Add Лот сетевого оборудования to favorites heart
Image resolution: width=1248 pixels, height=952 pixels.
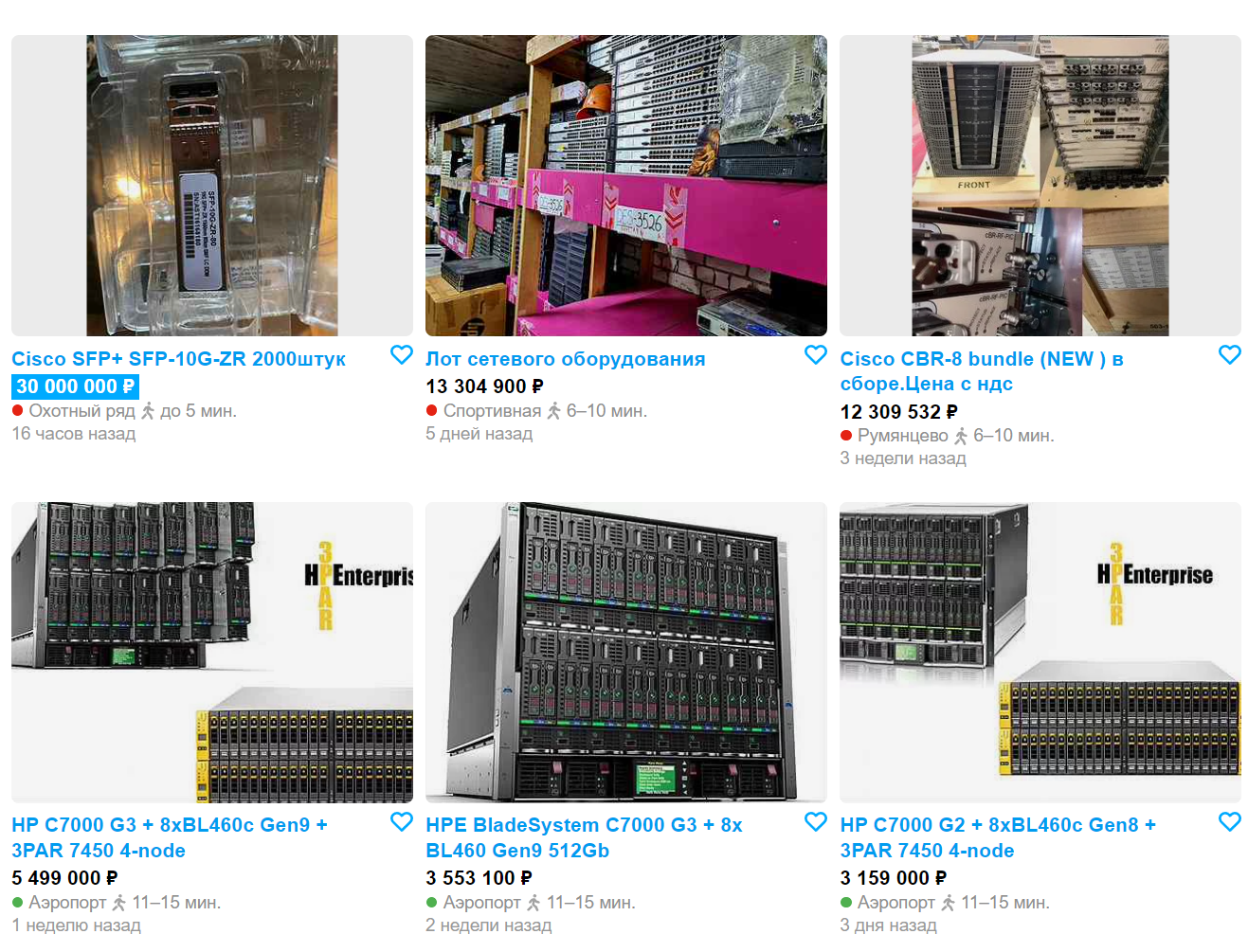816,354
